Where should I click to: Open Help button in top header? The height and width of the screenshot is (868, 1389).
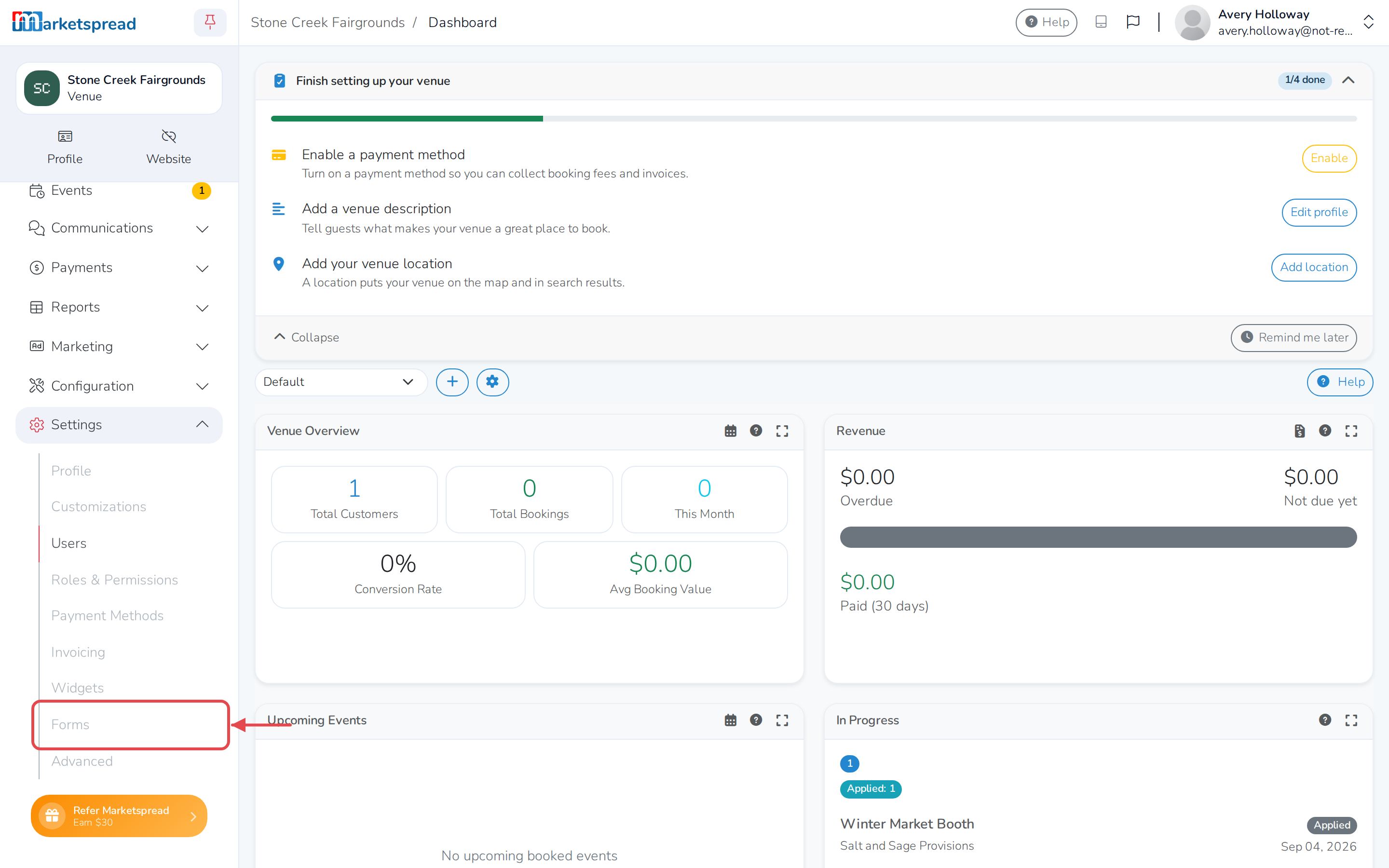coord(1047,22)
